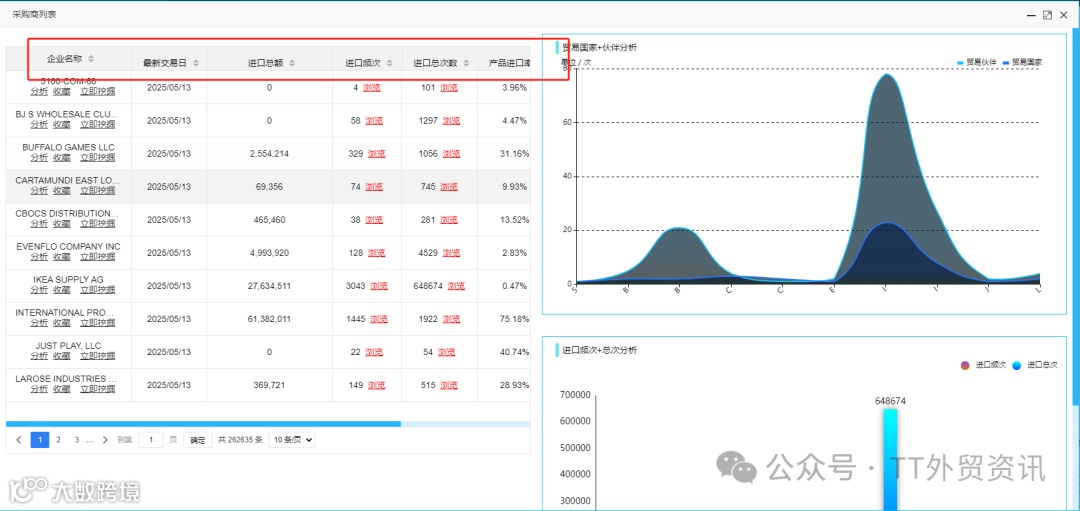Open 浏览 link next to frequency 1445

point(379,319)
